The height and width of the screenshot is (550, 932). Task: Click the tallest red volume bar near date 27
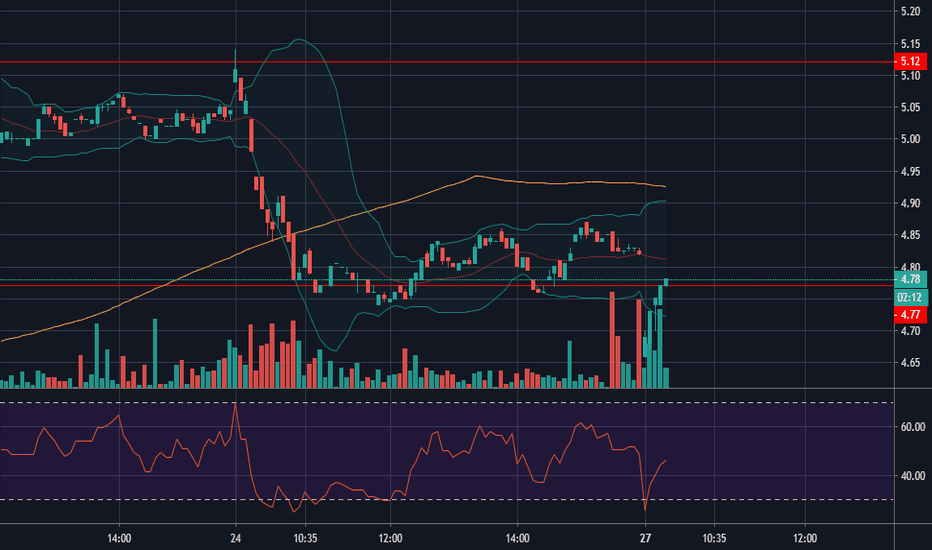612,339
